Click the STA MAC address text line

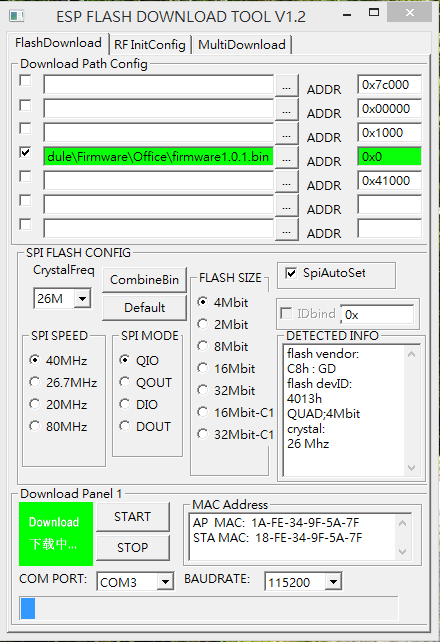pos(278,538)
